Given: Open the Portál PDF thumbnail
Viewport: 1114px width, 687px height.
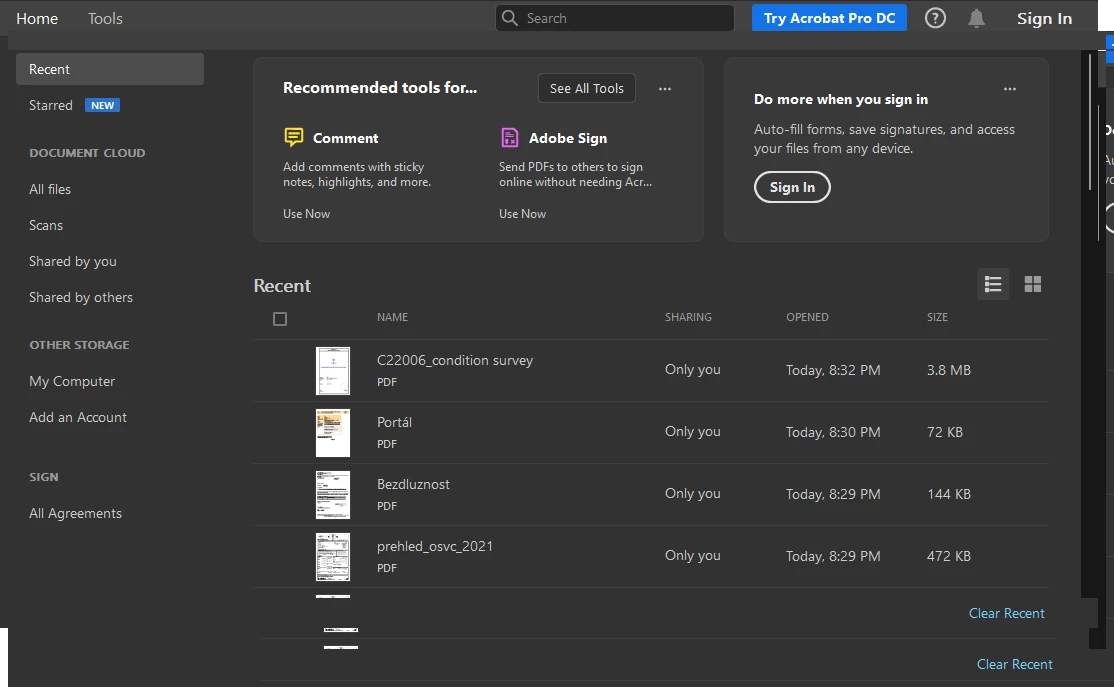Looking at the screenshot, I should 332,433.
